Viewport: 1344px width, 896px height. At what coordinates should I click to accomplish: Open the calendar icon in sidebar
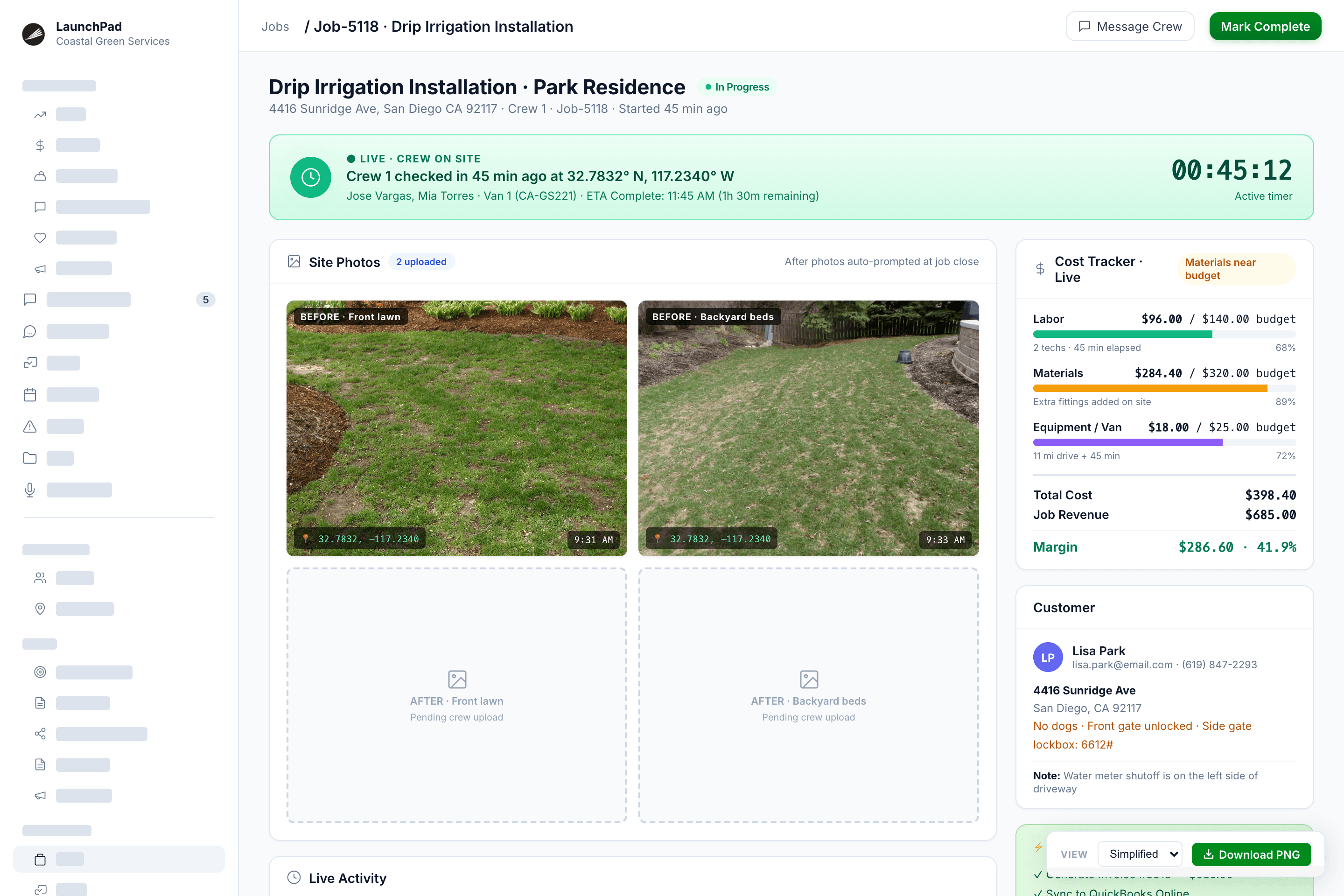click(30, 395)
